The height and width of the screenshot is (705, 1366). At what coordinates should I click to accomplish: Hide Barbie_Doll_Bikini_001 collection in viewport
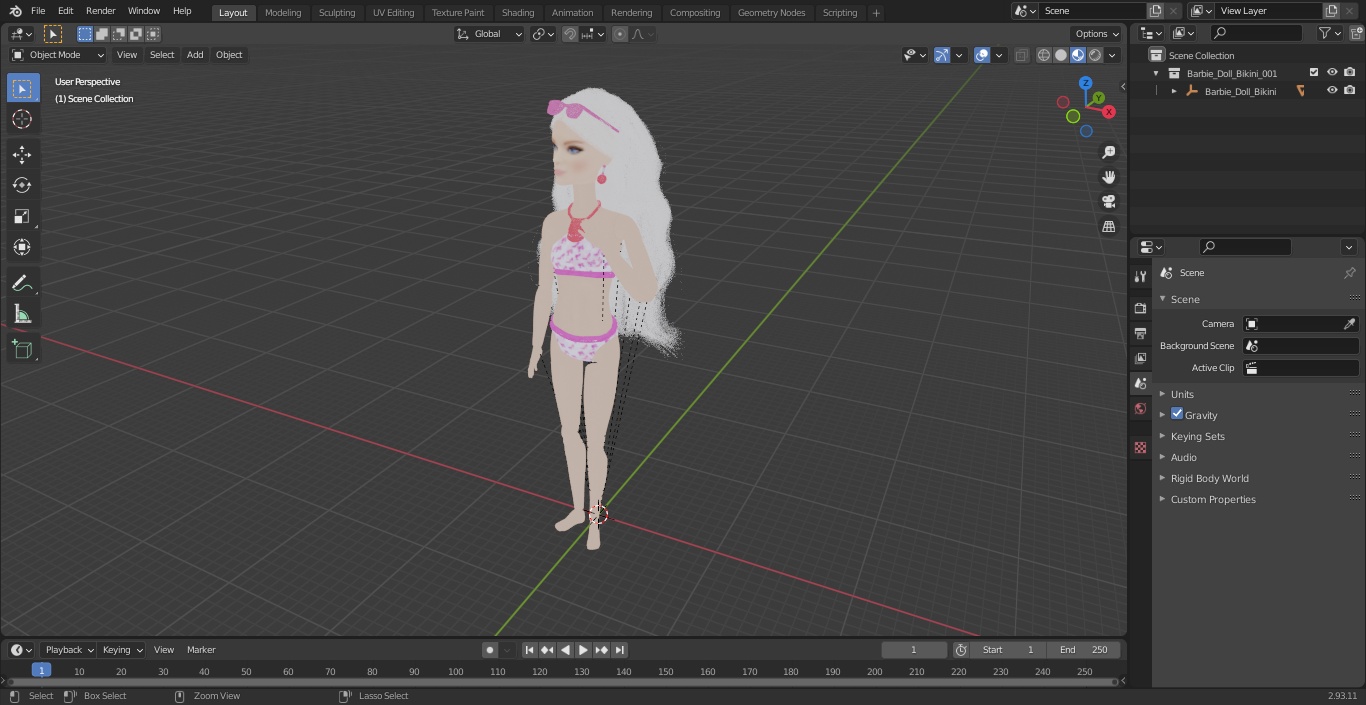click(x=1332, y=73)
